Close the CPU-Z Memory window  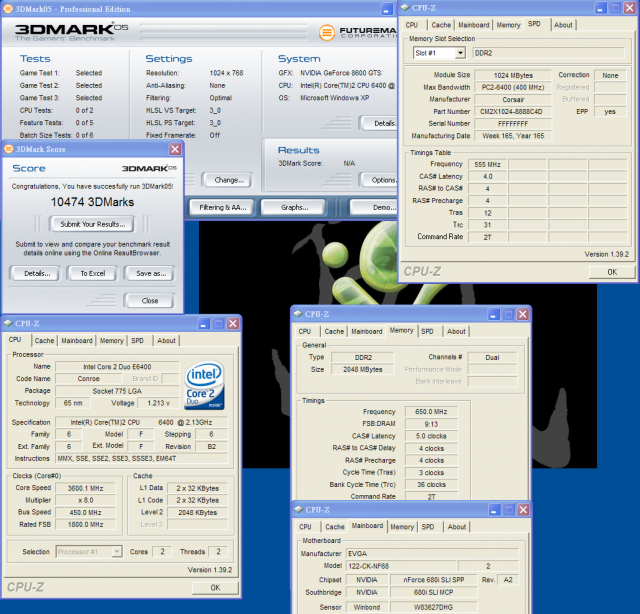(x=522, y=314)
